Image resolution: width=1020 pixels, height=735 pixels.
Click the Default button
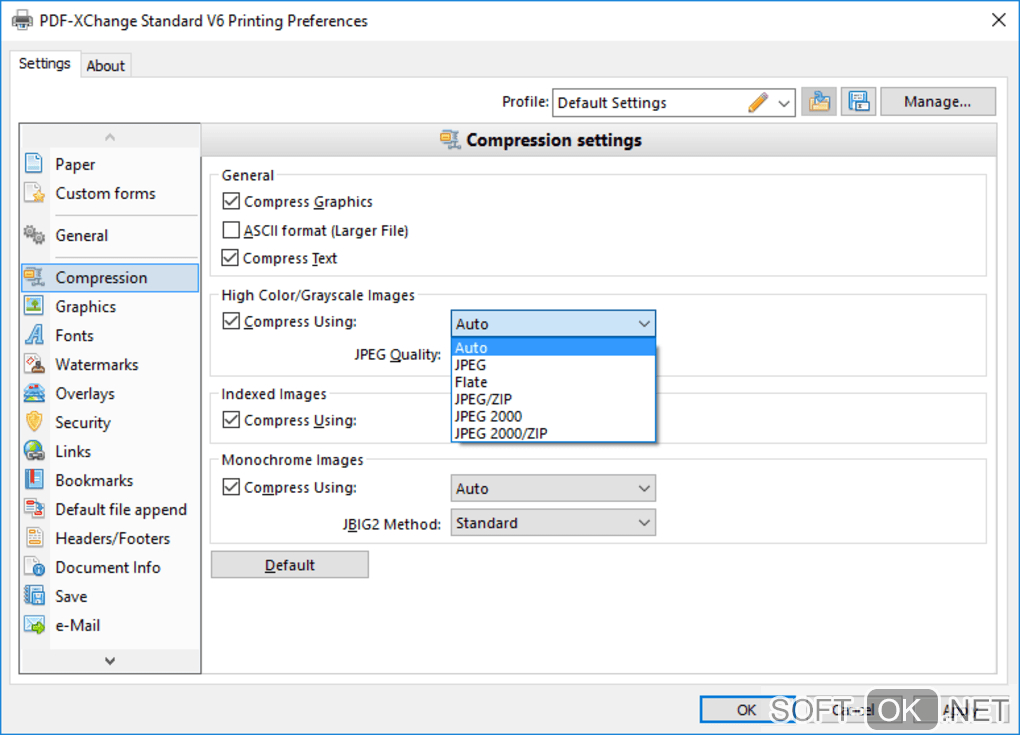[x=289, y=565]
